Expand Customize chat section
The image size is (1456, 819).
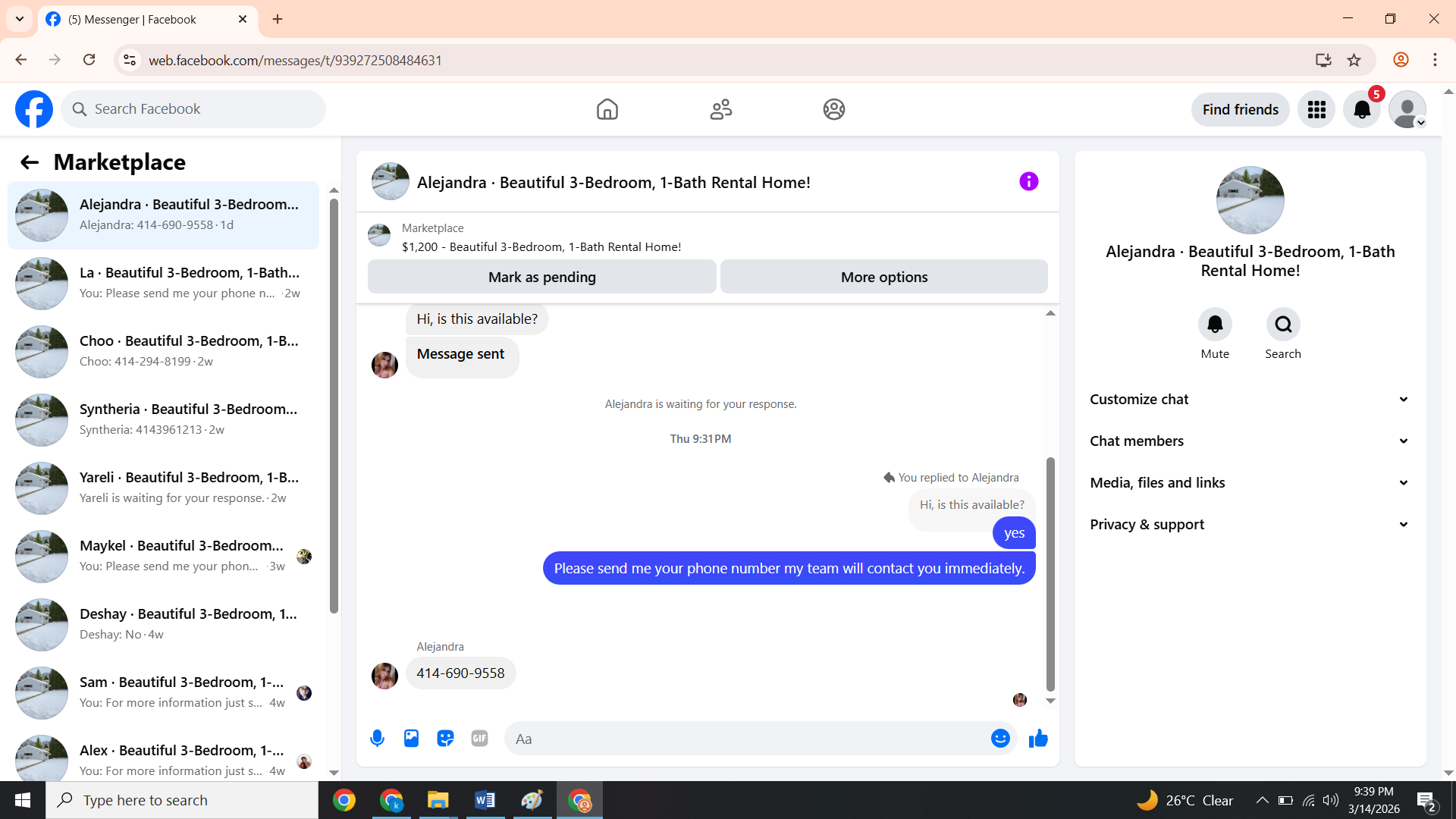1249,399
